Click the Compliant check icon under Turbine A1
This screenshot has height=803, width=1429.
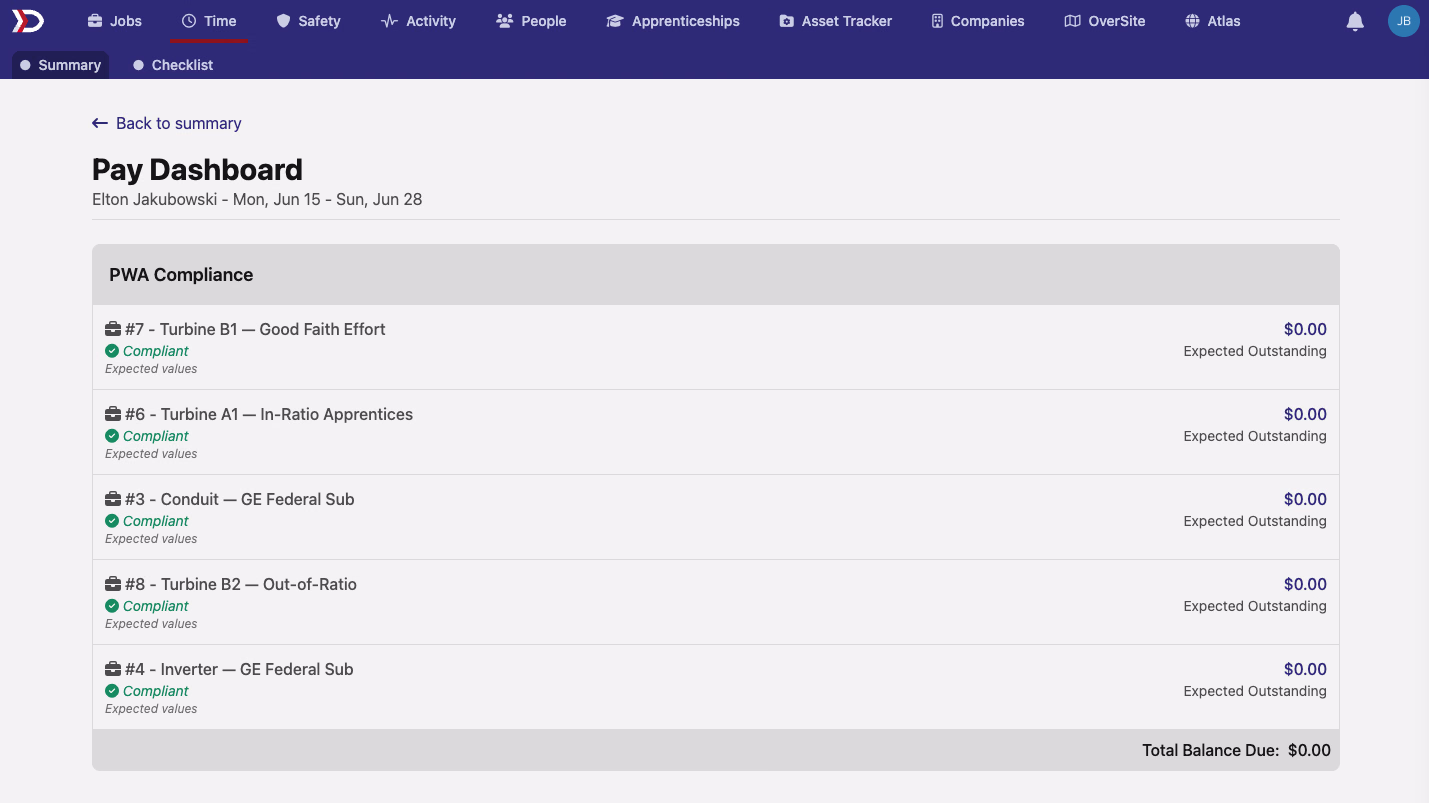112,436
